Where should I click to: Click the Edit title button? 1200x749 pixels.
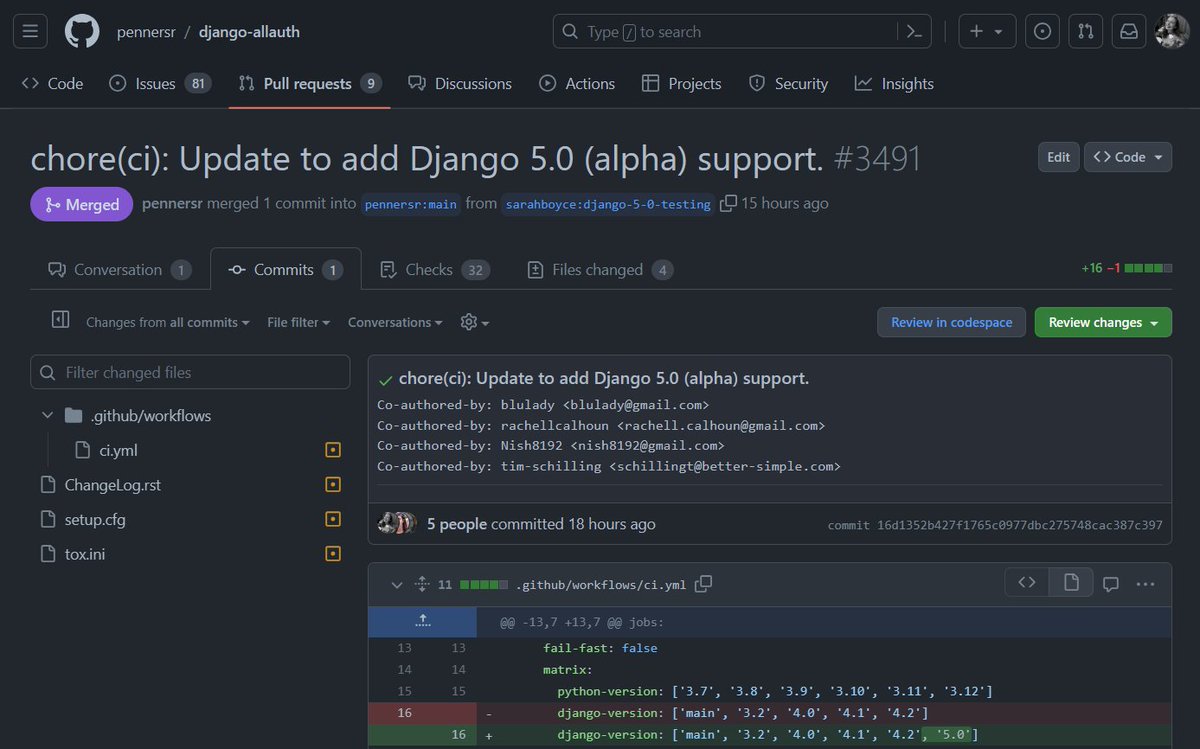1058,157
